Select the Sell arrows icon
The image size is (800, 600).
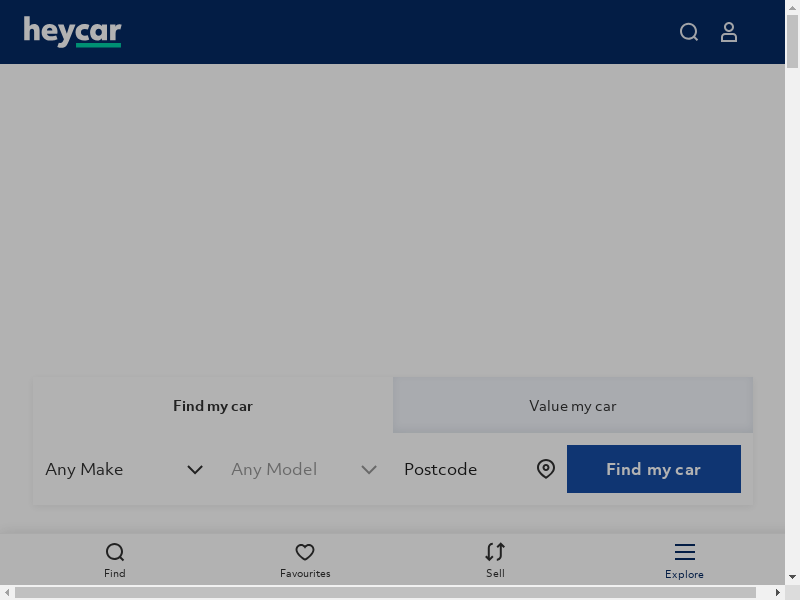[495, 552]
